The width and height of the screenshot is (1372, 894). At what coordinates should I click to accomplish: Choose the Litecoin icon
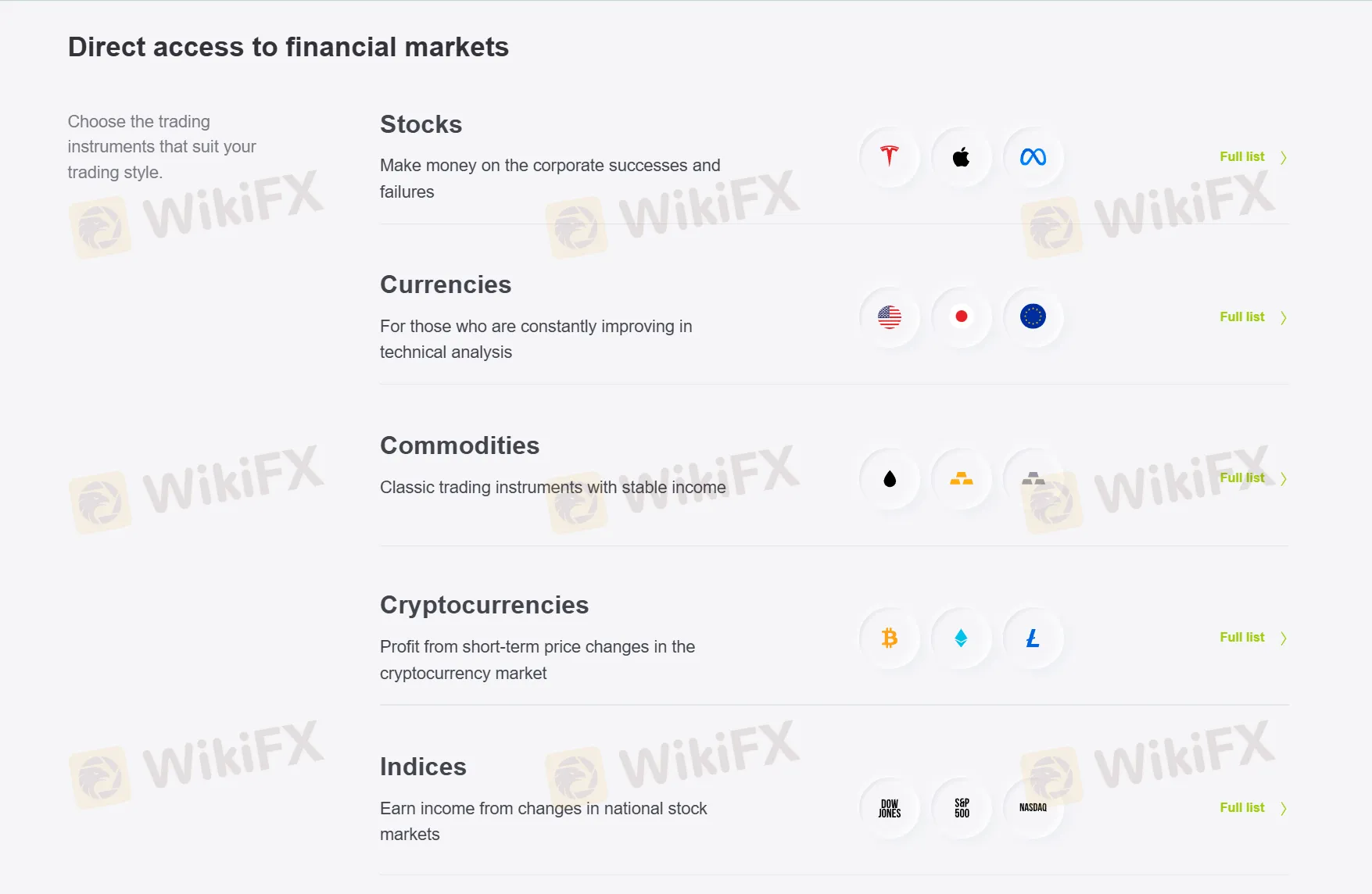click(1033, 638)
